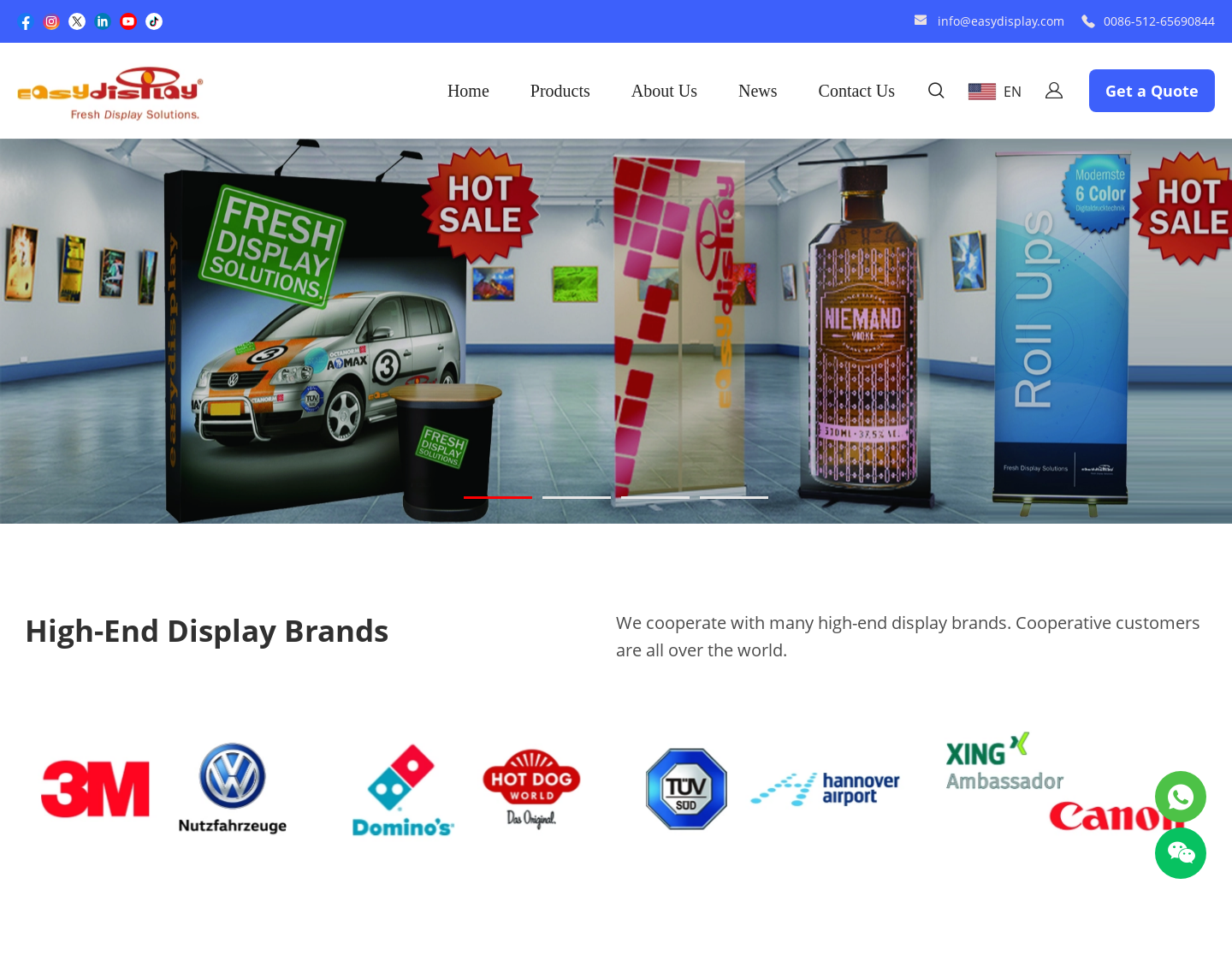Open the Facebook social icon

point(26,21)
